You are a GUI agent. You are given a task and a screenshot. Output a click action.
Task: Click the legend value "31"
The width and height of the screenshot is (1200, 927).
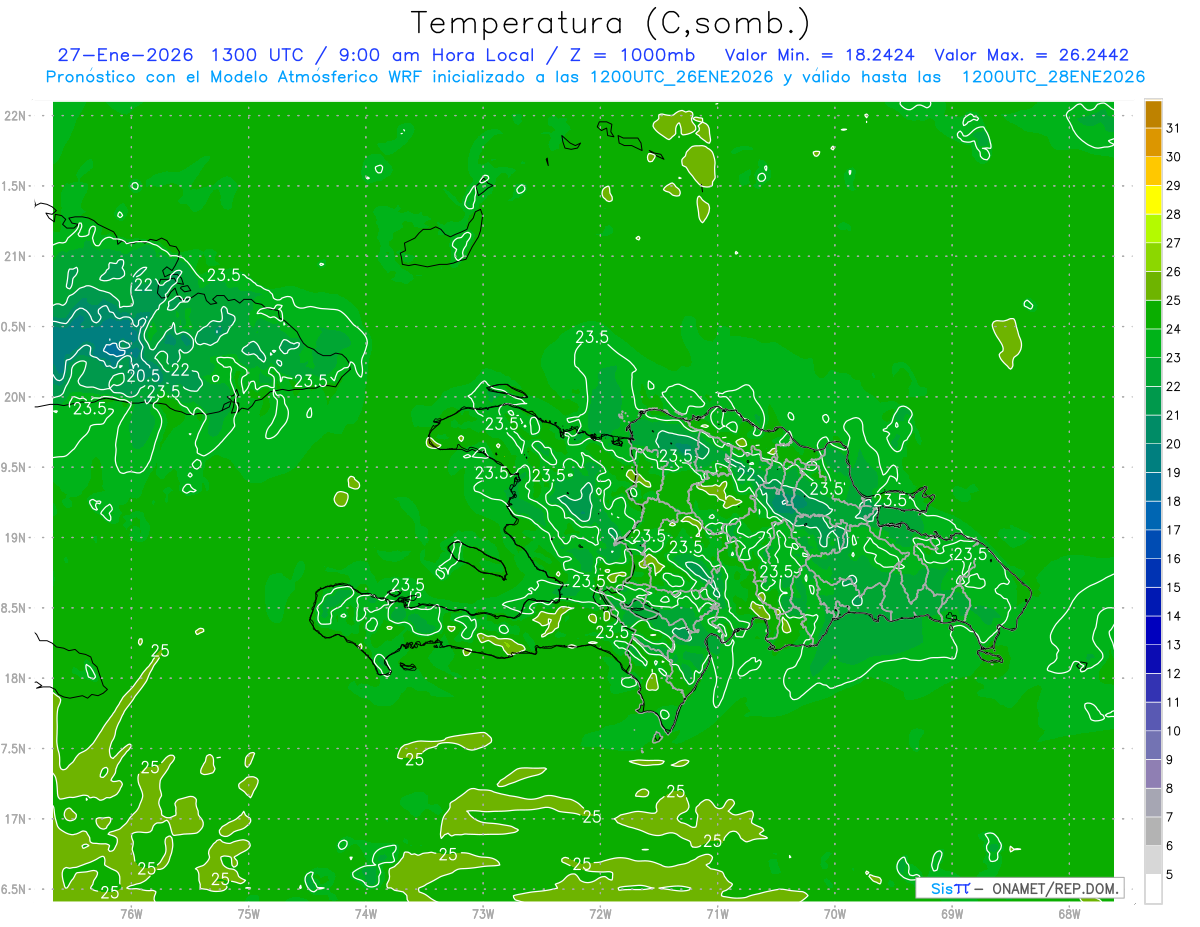click(1173, 128)
